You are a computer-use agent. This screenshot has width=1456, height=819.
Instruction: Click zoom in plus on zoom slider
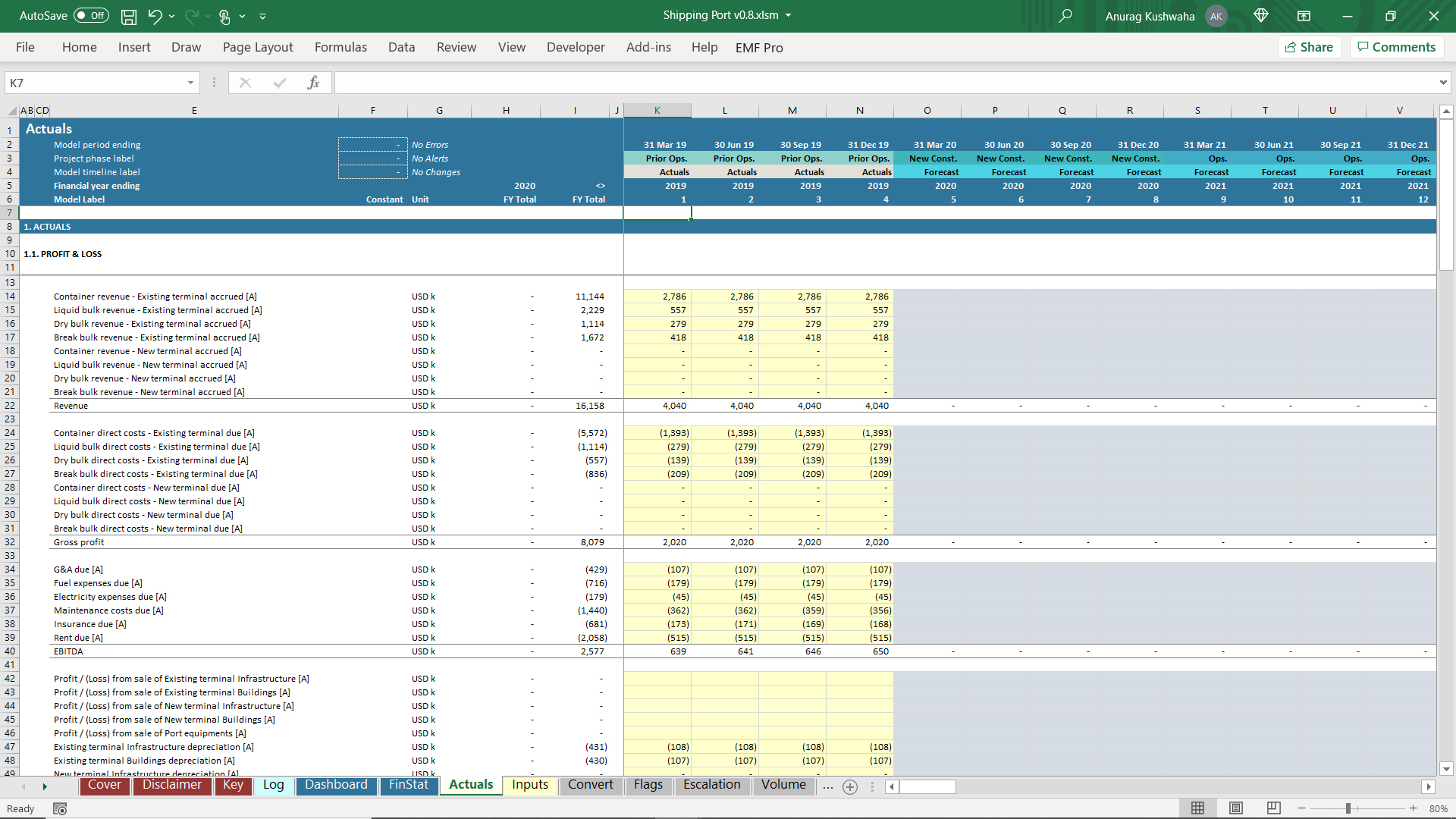(1413, 808)
